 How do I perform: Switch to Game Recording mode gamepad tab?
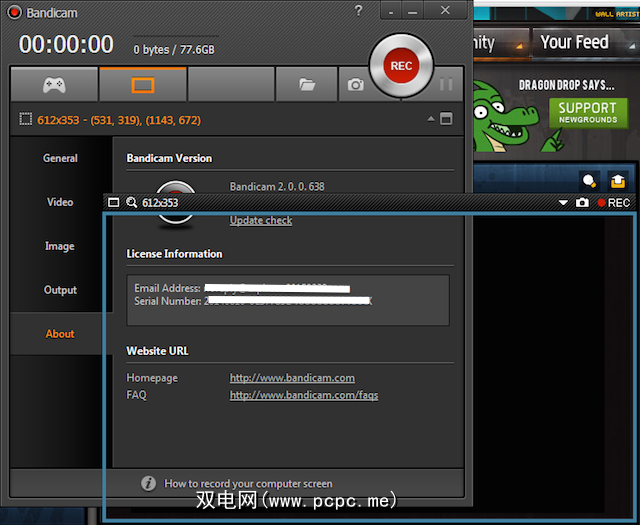(x=54, y=85)
